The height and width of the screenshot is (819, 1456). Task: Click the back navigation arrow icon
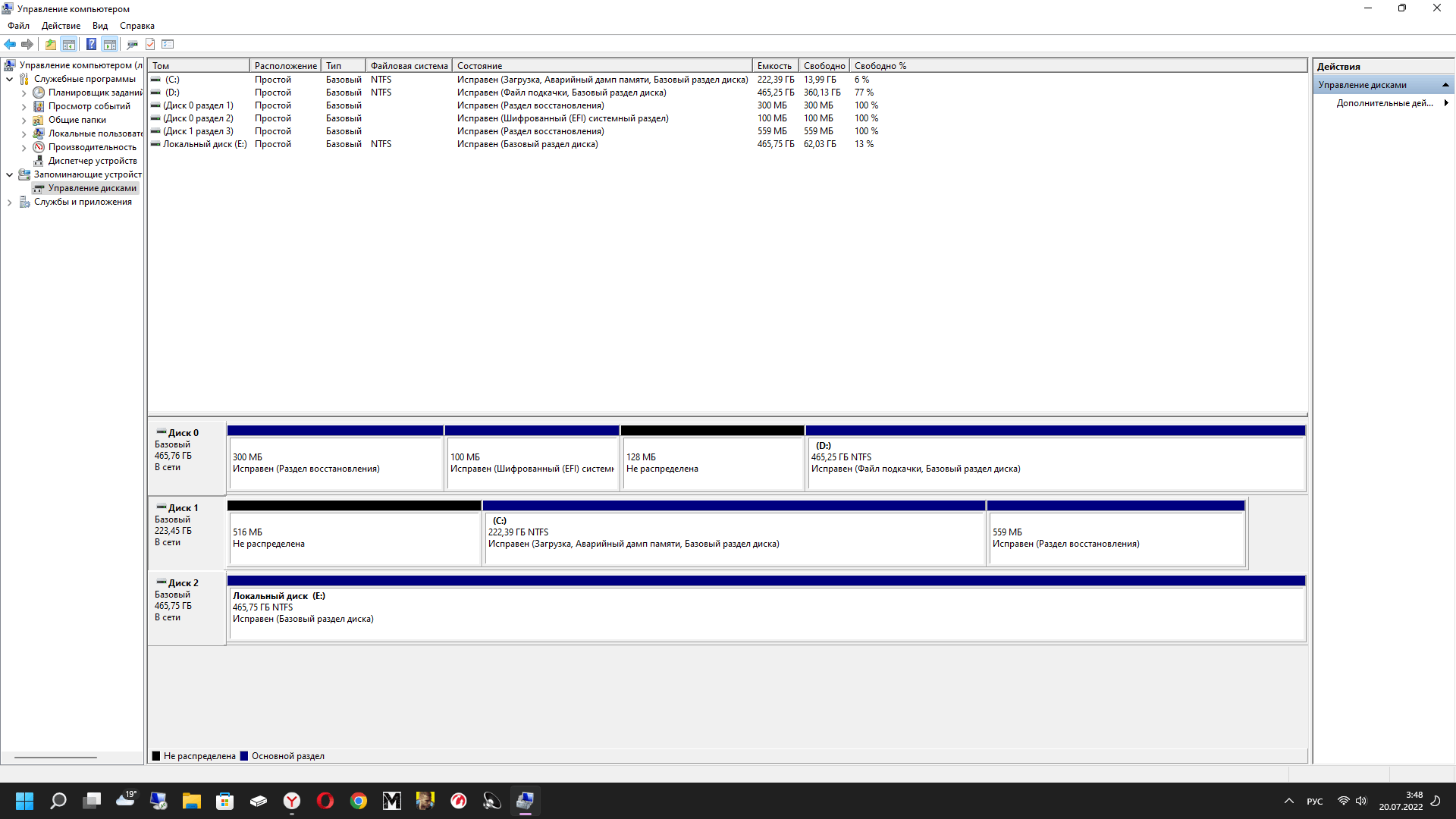11,43
